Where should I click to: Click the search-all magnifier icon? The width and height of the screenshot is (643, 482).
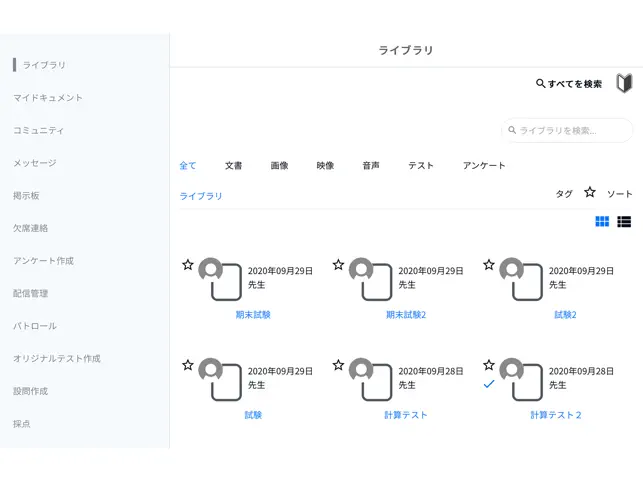[x=540, y=83]
